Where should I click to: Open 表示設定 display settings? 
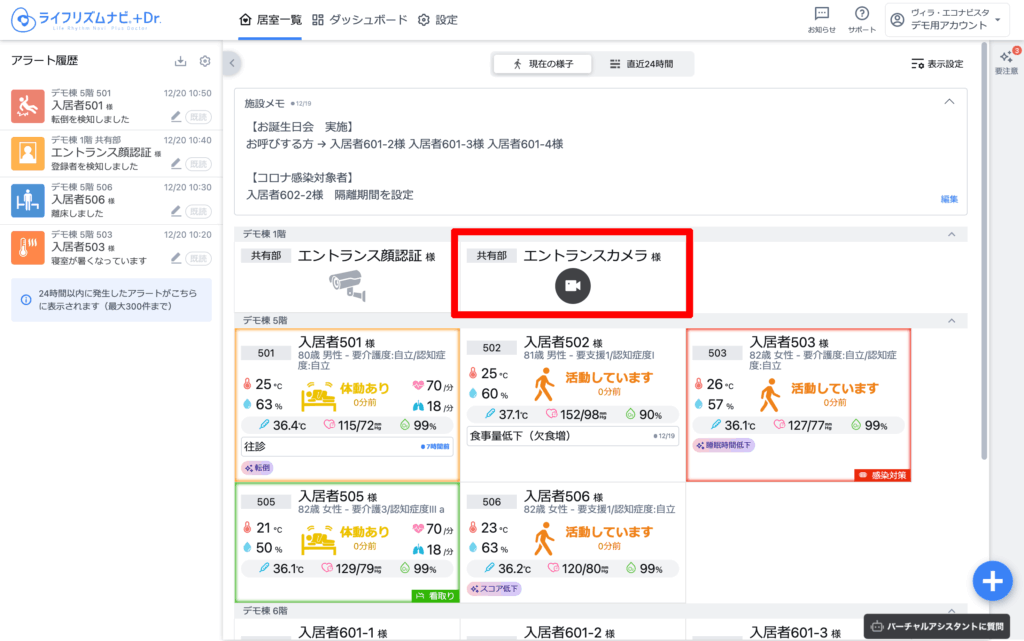click(937, 64)
